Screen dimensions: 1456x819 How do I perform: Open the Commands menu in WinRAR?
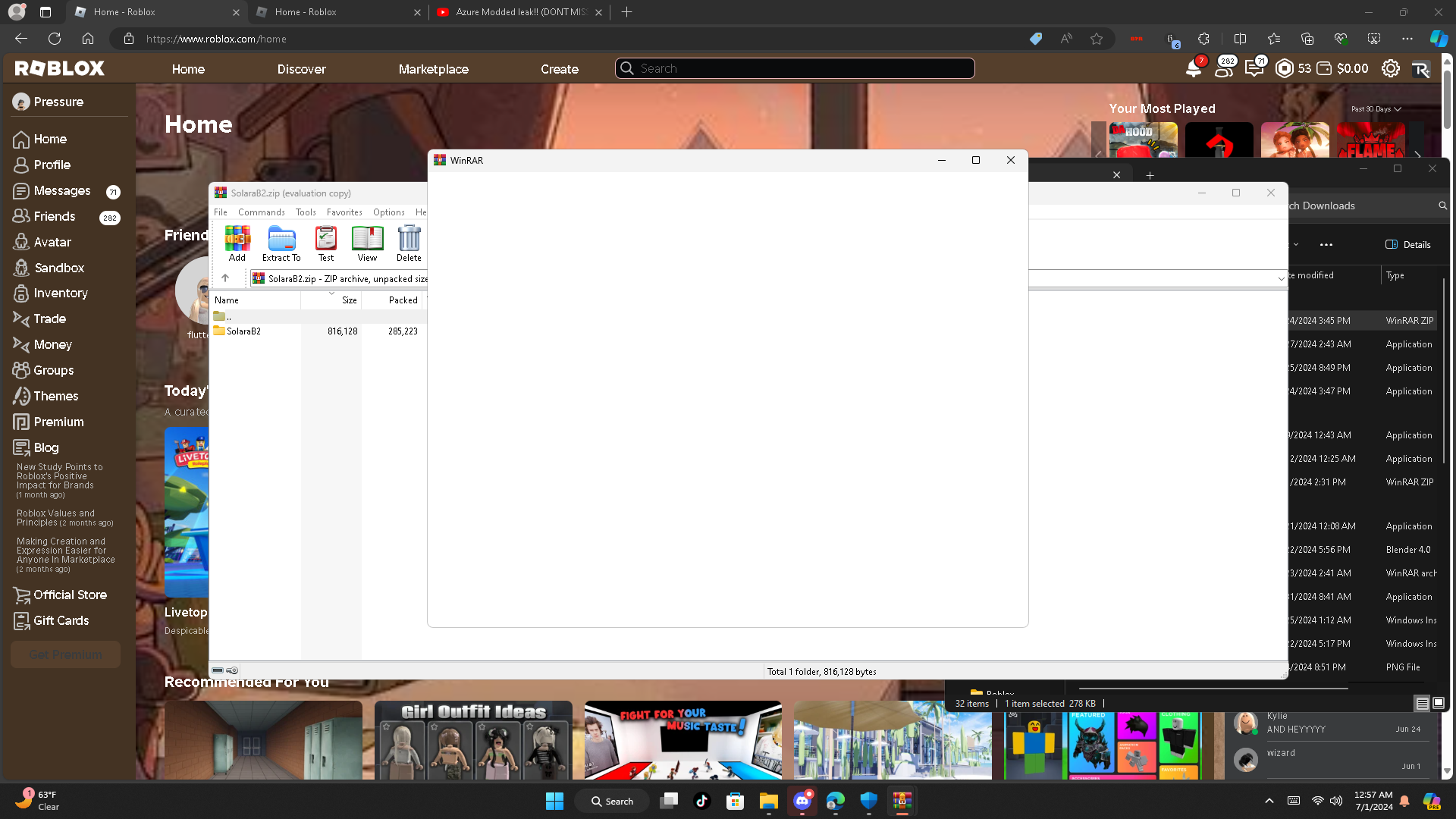click(x=262, y=212)
